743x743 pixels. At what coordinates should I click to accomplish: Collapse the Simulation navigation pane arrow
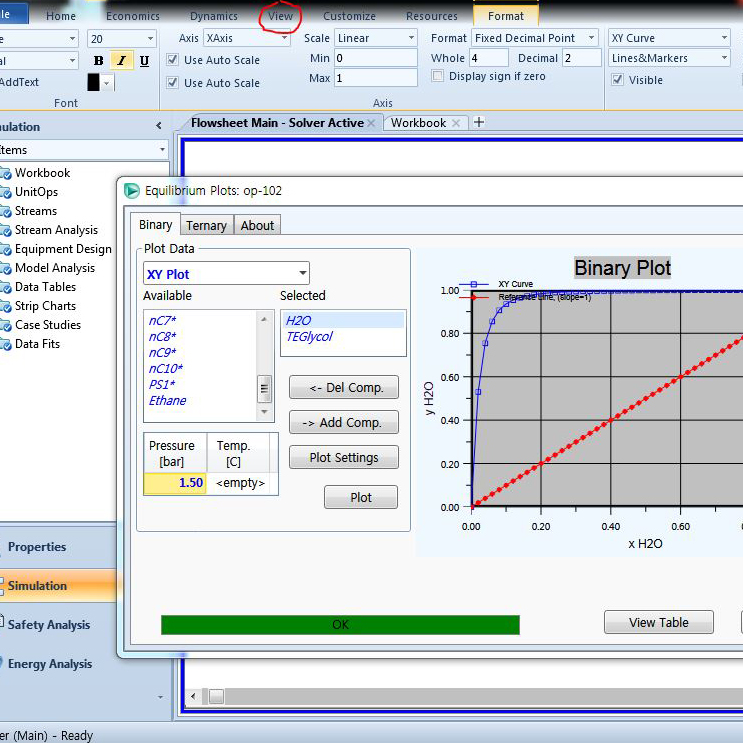[158, 126]
